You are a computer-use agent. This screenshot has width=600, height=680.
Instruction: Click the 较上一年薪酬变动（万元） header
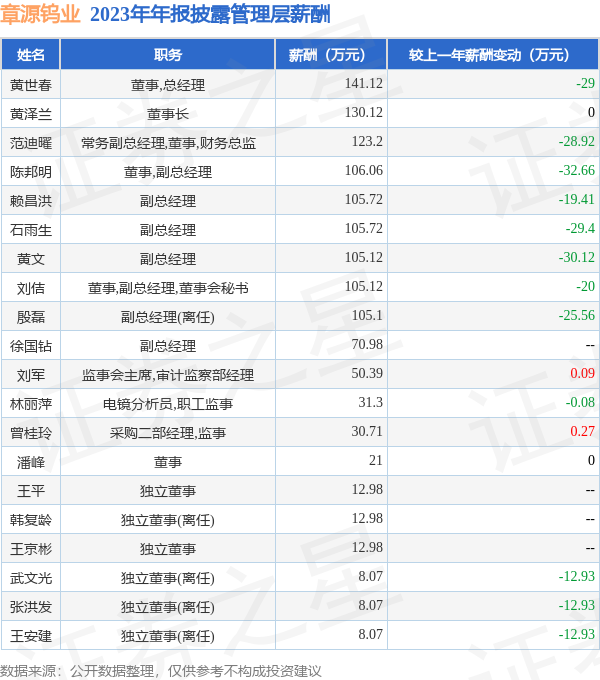click(x=493, y=55)
